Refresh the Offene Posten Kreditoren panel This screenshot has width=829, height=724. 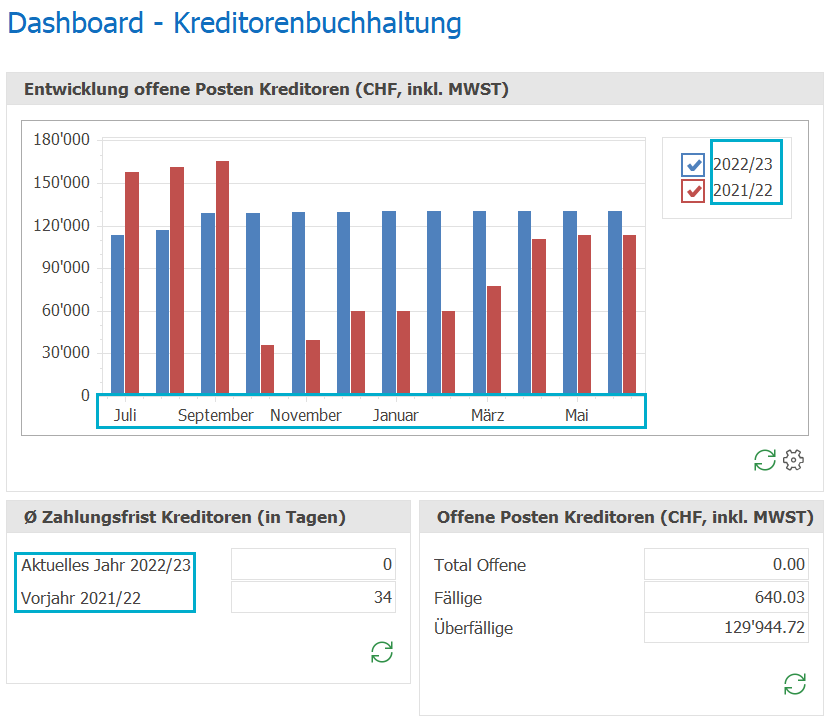tap(795, 684)
